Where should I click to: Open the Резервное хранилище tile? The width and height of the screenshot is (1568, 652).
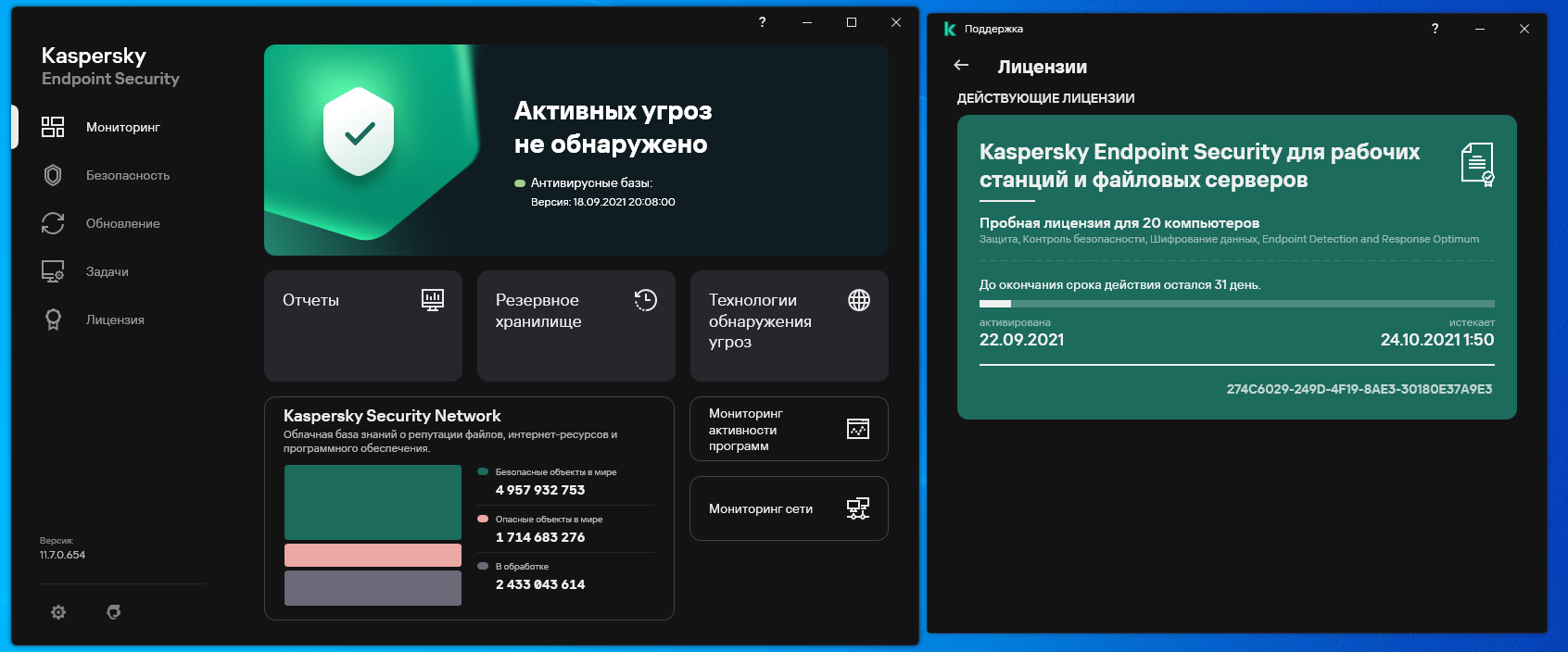[576, 326]
